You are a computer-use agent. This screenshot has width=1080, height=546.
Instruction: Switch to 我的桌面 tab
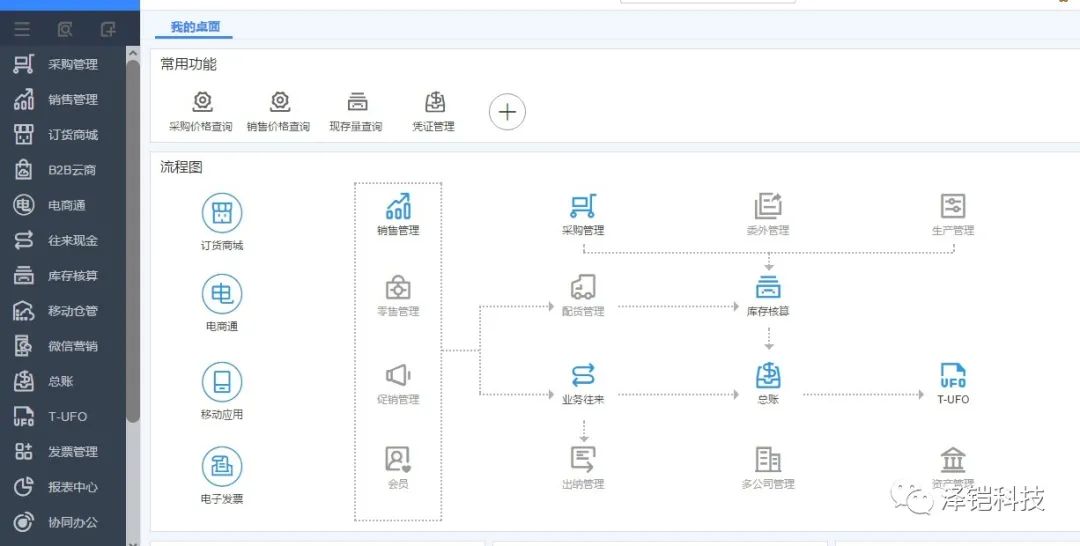click(x=195, y=27)
